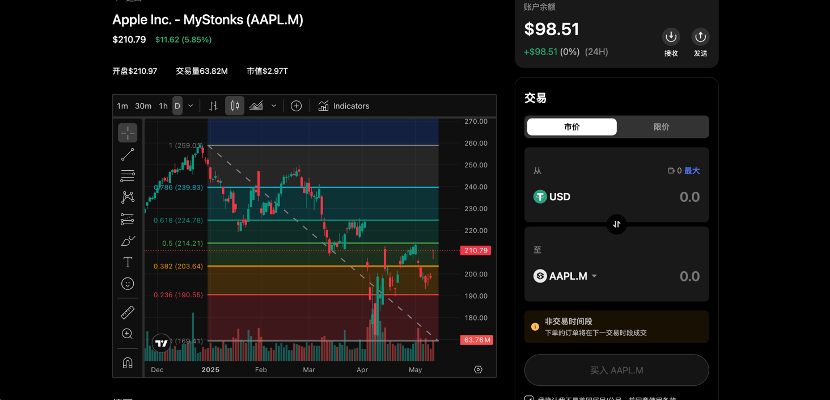The image size is (830, 400).
Task: Click compare or add symbol plus icon
Action: coord(296,106)
